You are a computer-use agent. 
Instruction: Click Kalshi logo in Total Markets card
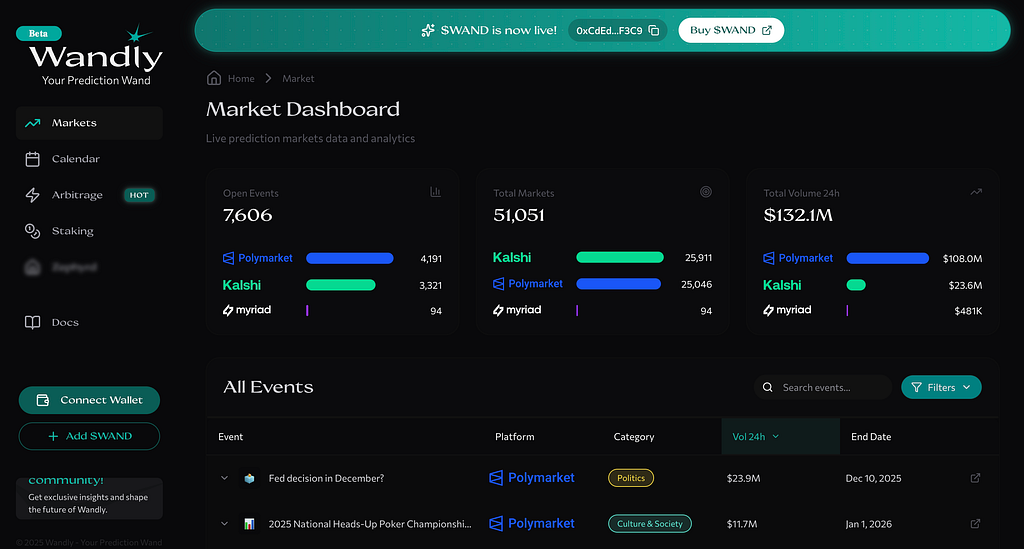coord(512,257)
